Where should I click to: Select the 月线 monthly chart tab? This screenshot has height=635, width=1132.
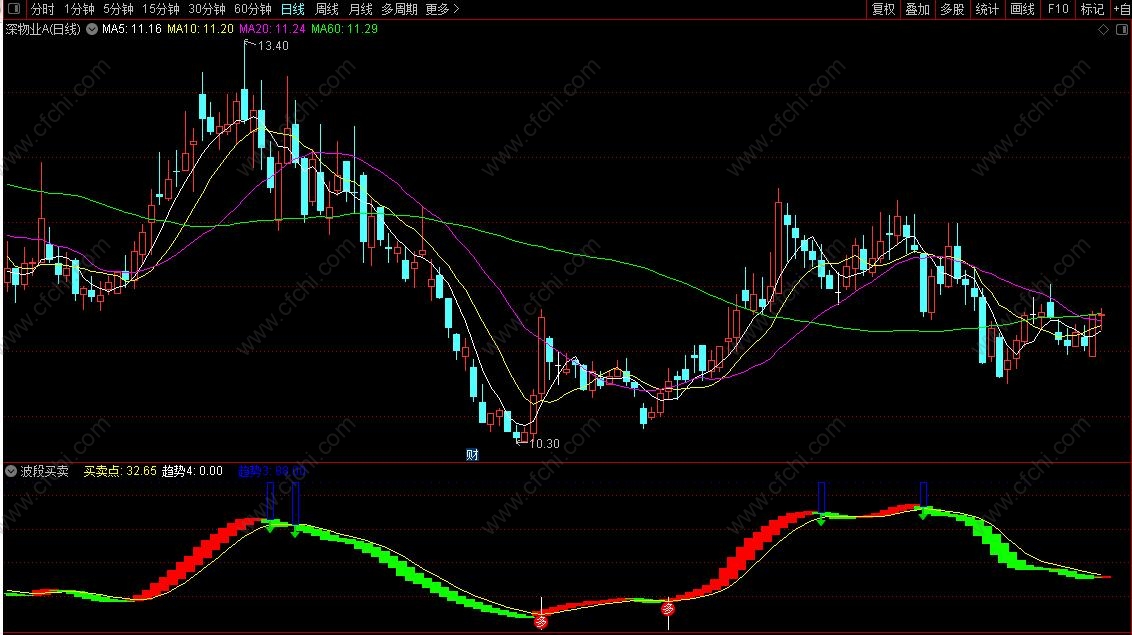click(x=360, y=9)
